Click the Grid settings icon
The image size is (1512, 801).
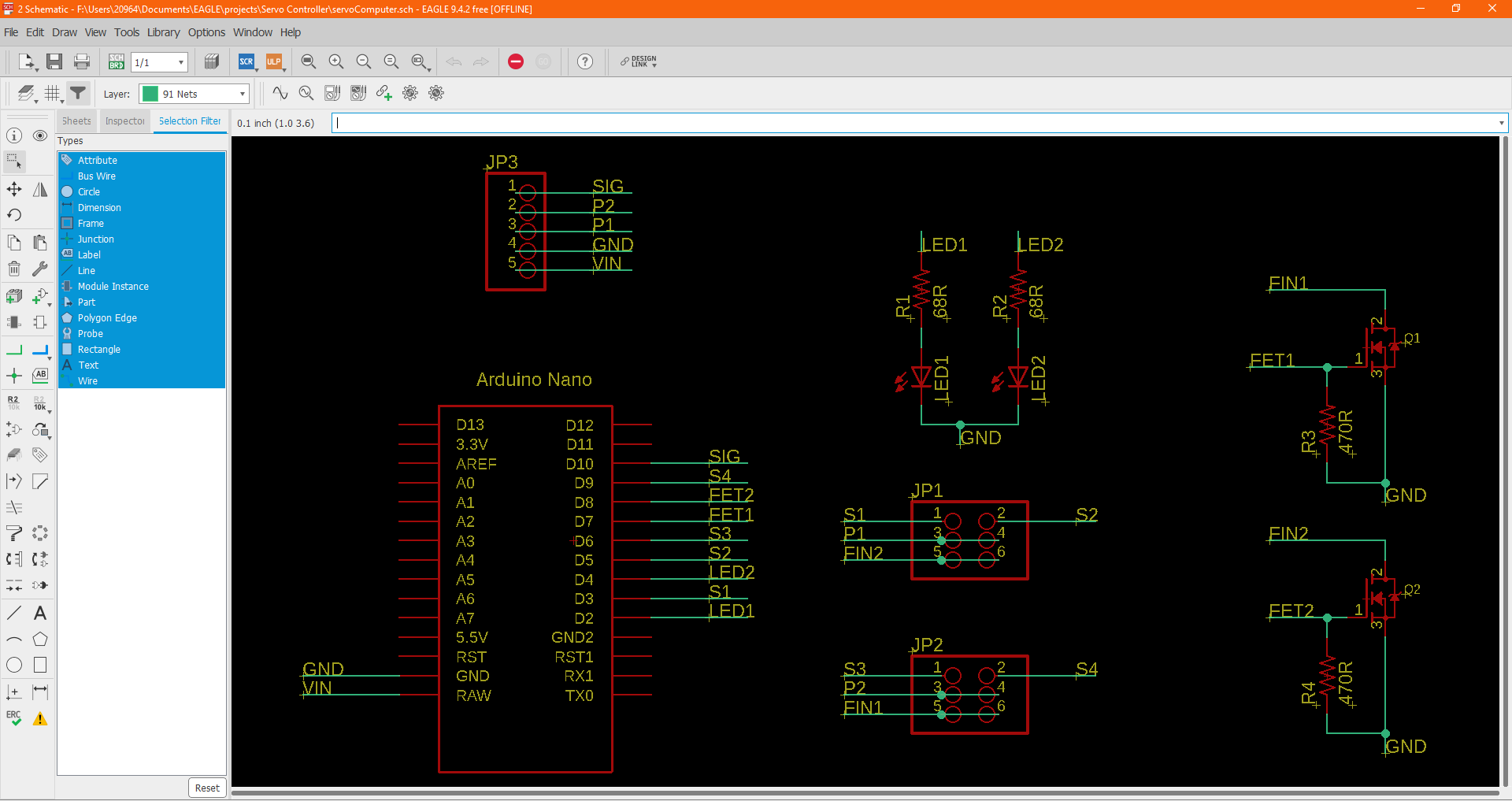pyautogui.click(x=52, y=94)
